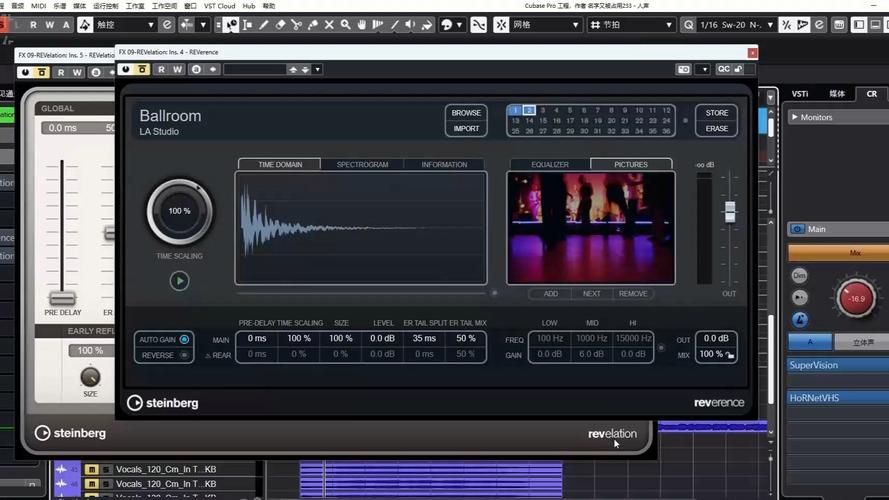The height and width of the screenshot is (500, 889).
Task: Click the REVerence power activation icon
Action: 126,69
